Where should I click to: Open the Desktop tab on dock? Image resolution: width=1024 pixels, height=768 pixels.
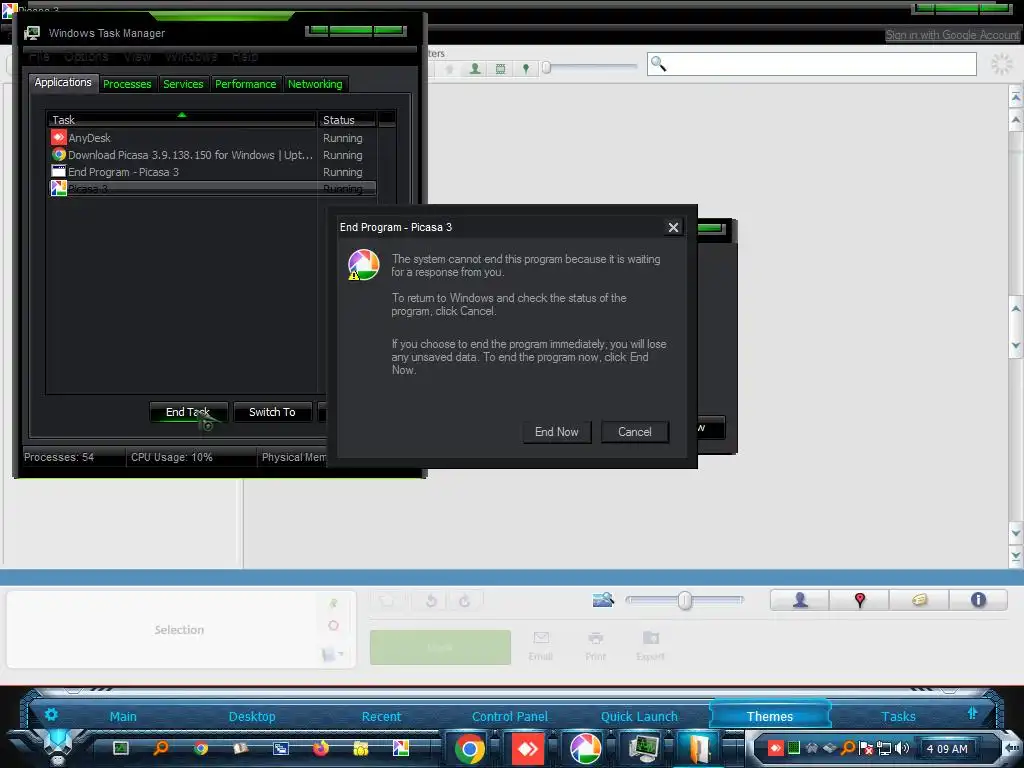(252, 716)
